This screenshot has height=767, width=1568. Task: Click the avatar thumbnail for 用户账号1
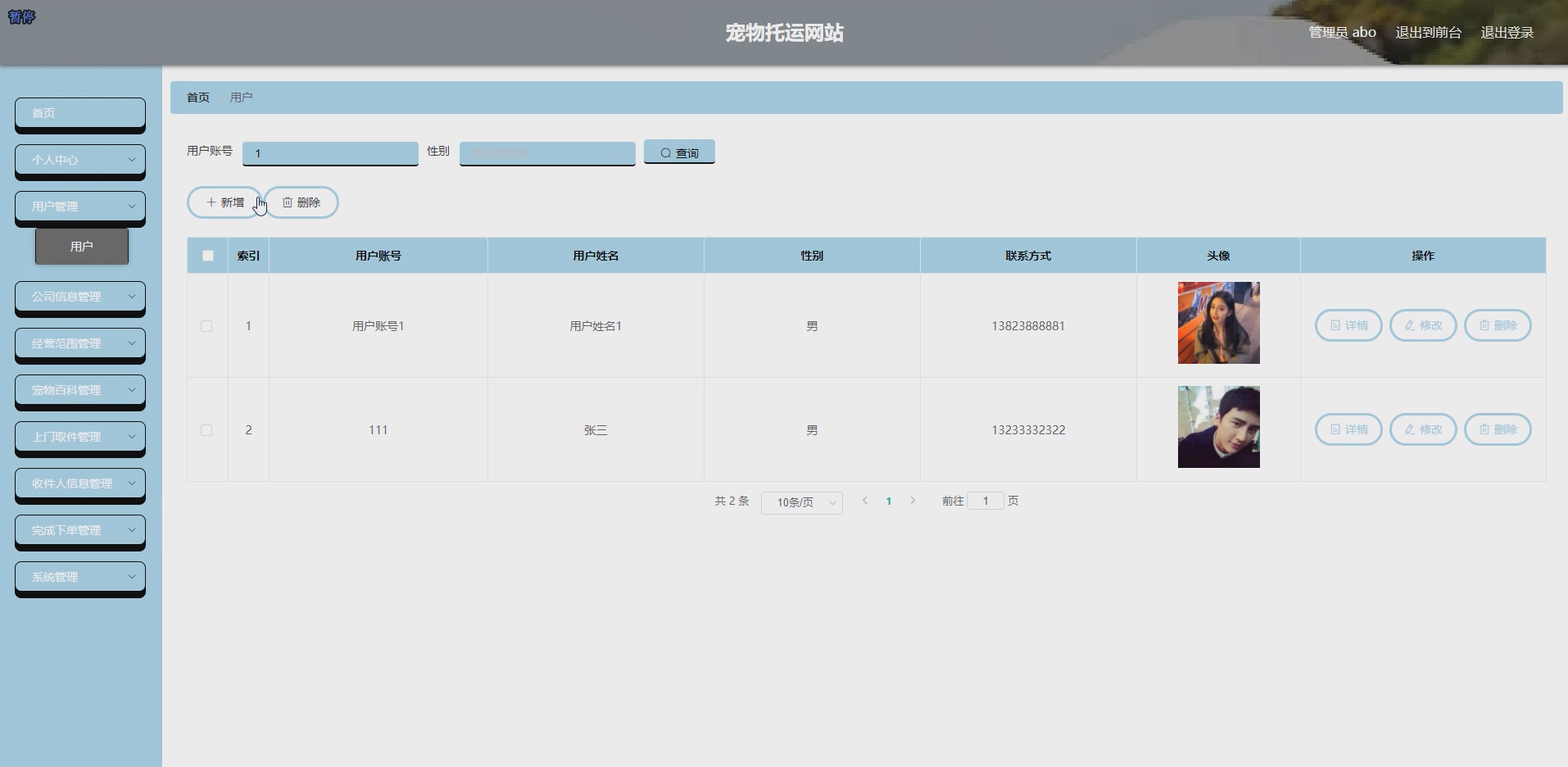pyautogui.click(x=1218, y=323)
